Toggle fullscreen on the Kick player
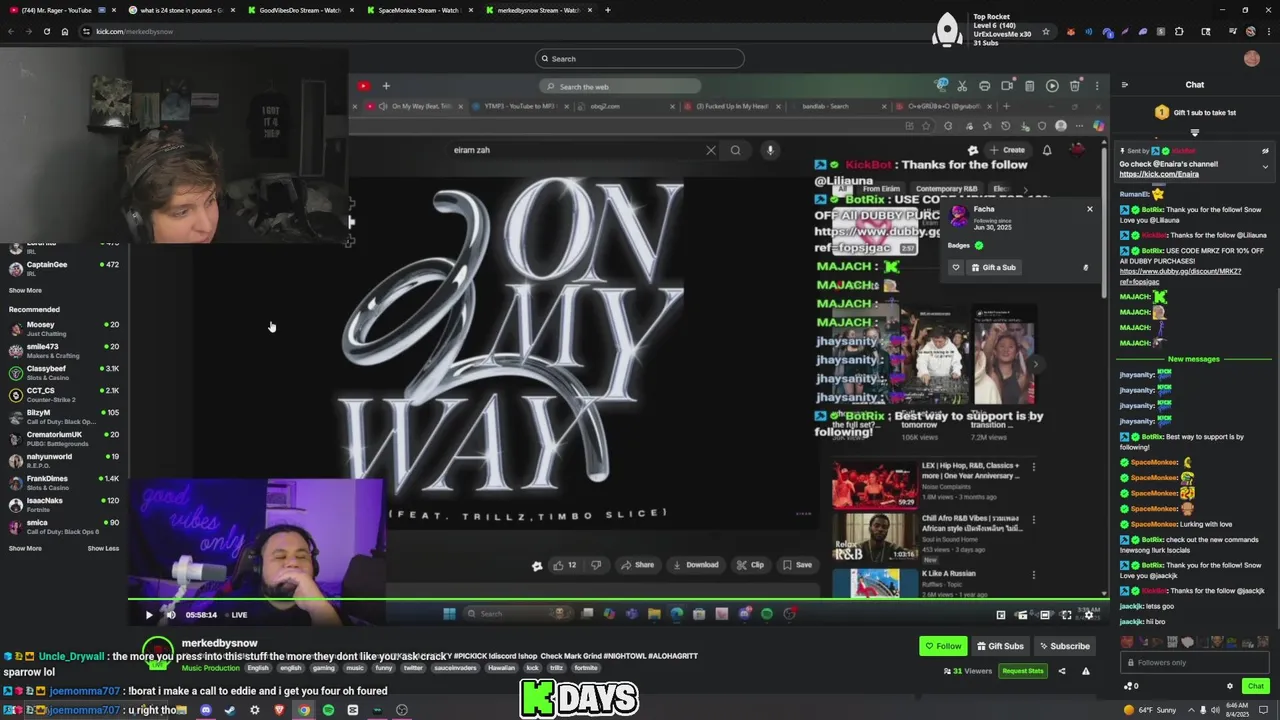Image resolution: width=1280 pixels, height=720 pixels. tap(1067, 615)
